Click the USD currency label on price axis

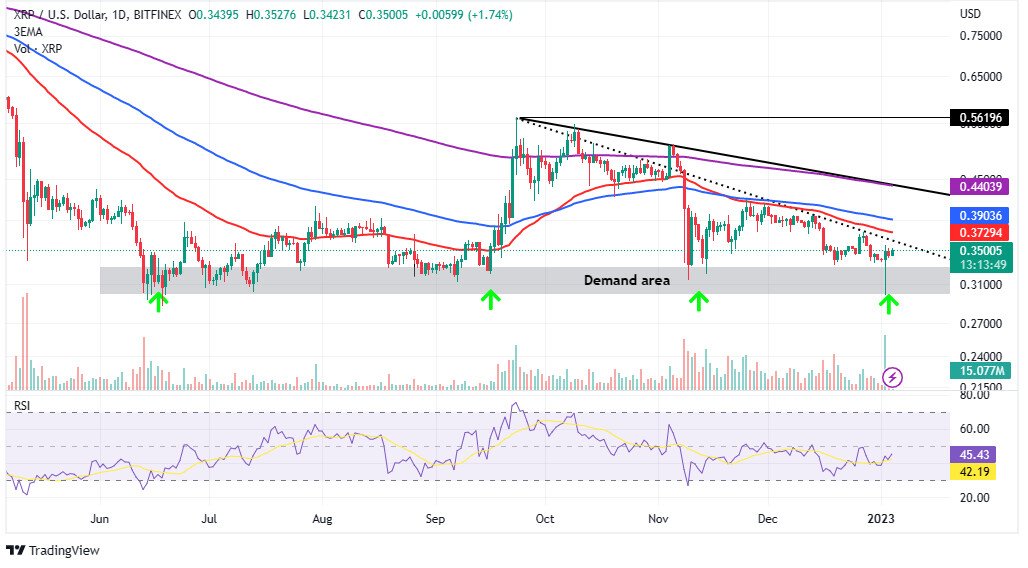pyautogui.click(x=970, y=14)
